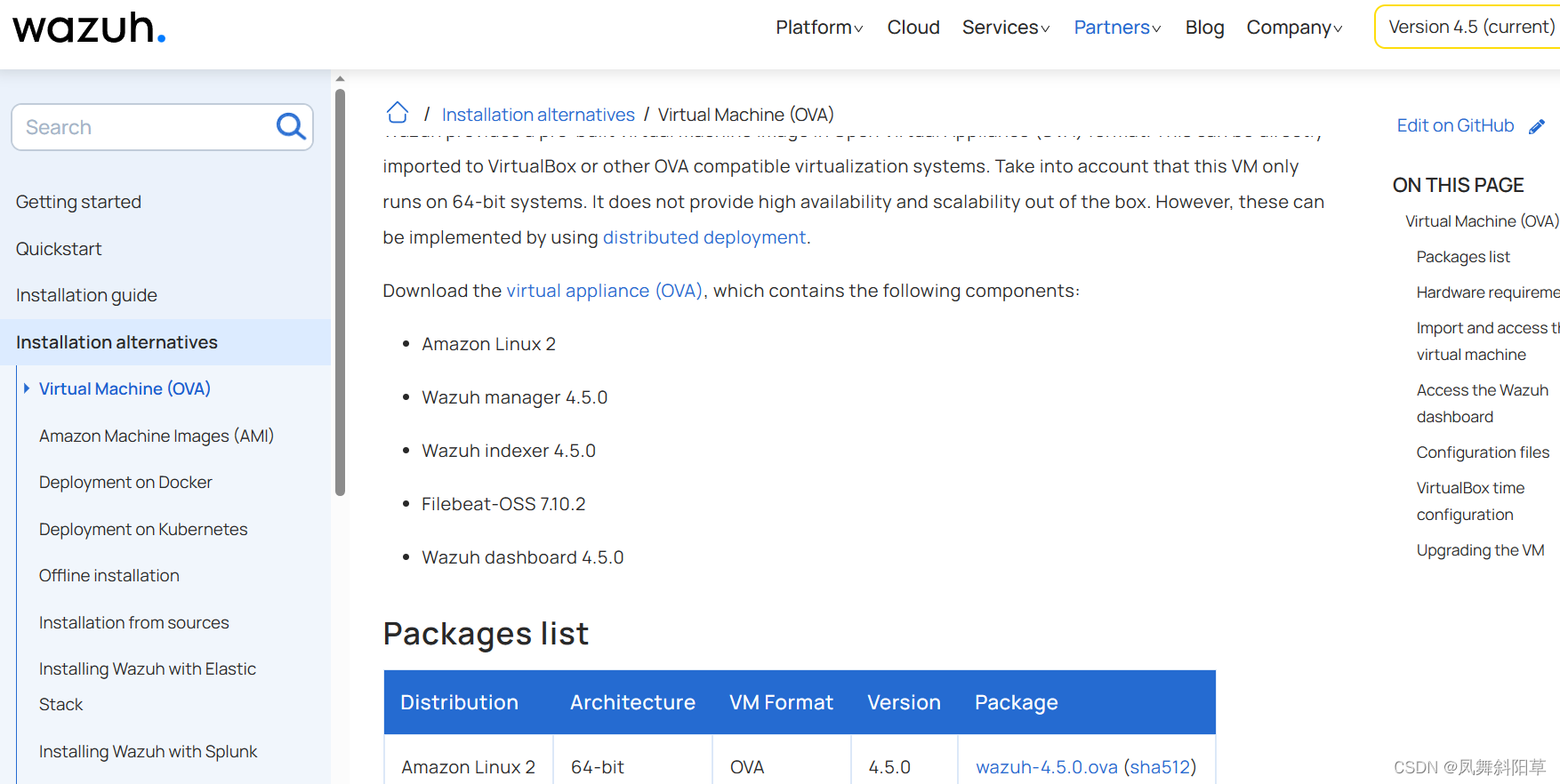The height and width of the screenshot is (784, 1560).
Task: Click the pencil edit icon
Action: [x=1537, y=126]
